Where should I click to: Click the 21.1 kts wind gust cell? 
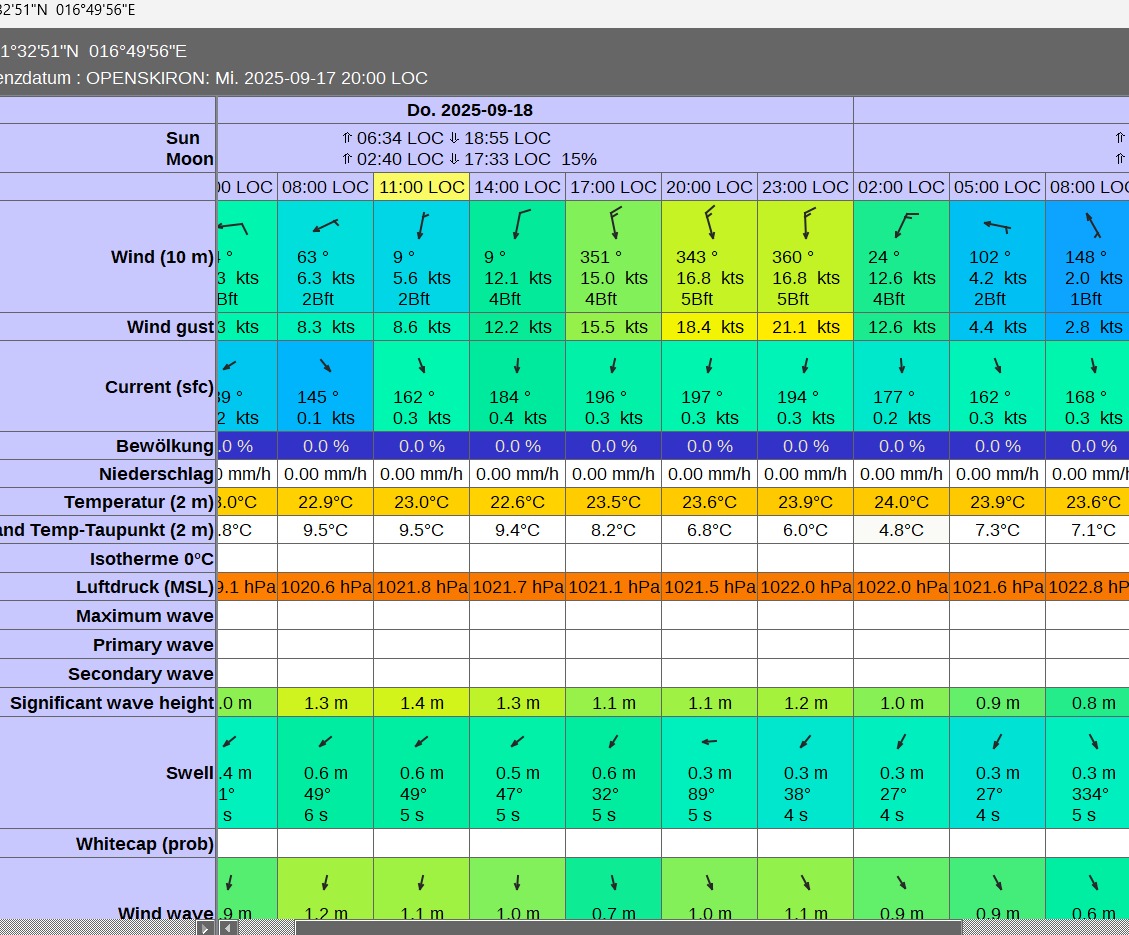[805, 327]
